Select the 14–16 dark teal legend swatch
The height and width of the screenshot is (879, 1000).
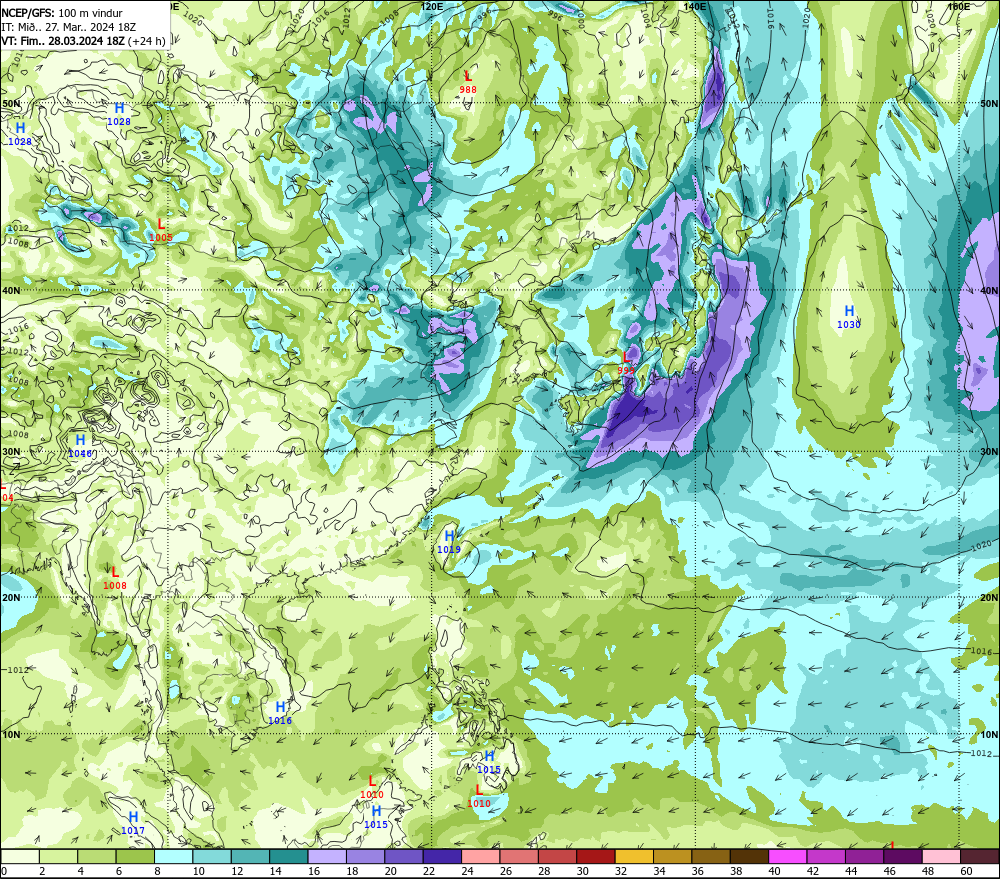(x=289, y=856)
